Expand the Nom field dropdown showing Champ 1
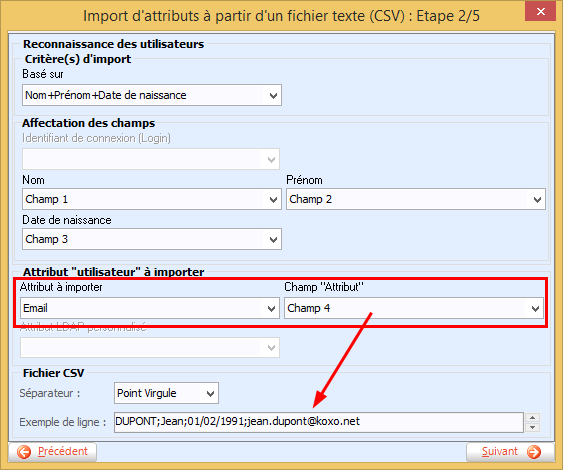 coord(273,199)
